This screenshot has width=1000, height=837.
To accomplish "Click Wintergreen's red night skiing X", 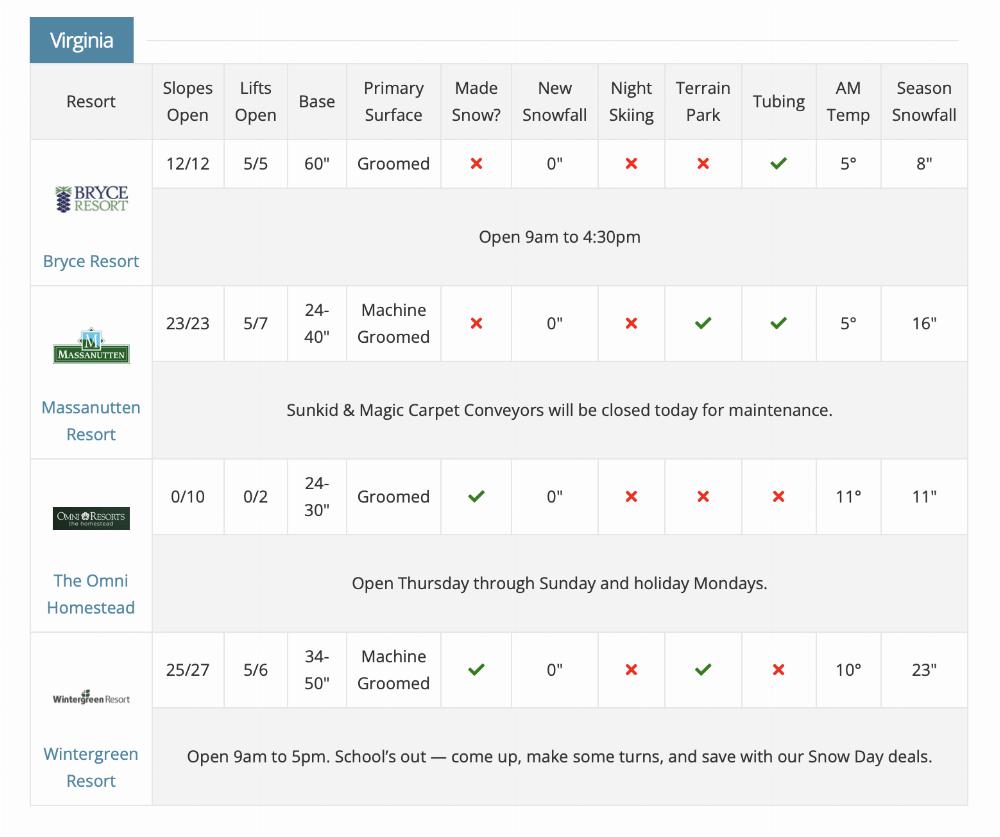I will 631,670.
